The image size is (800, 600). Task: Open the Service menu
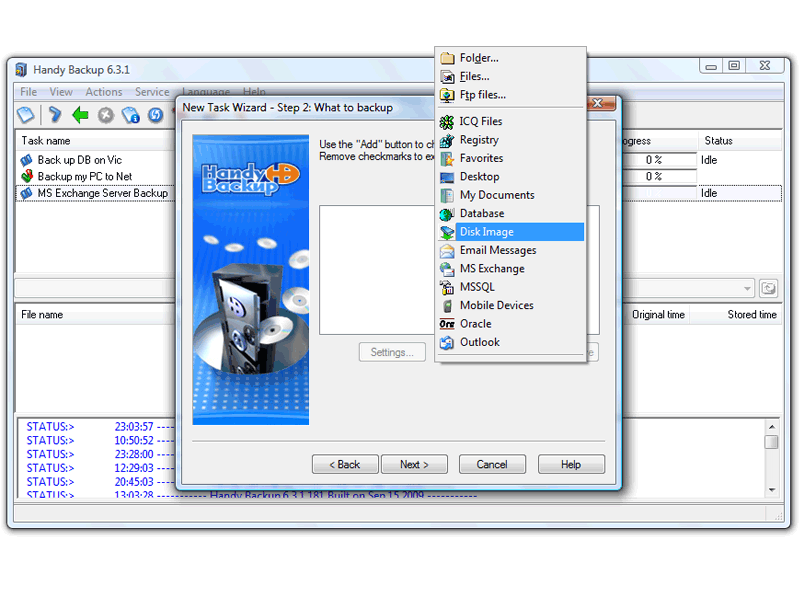(152, 92)
